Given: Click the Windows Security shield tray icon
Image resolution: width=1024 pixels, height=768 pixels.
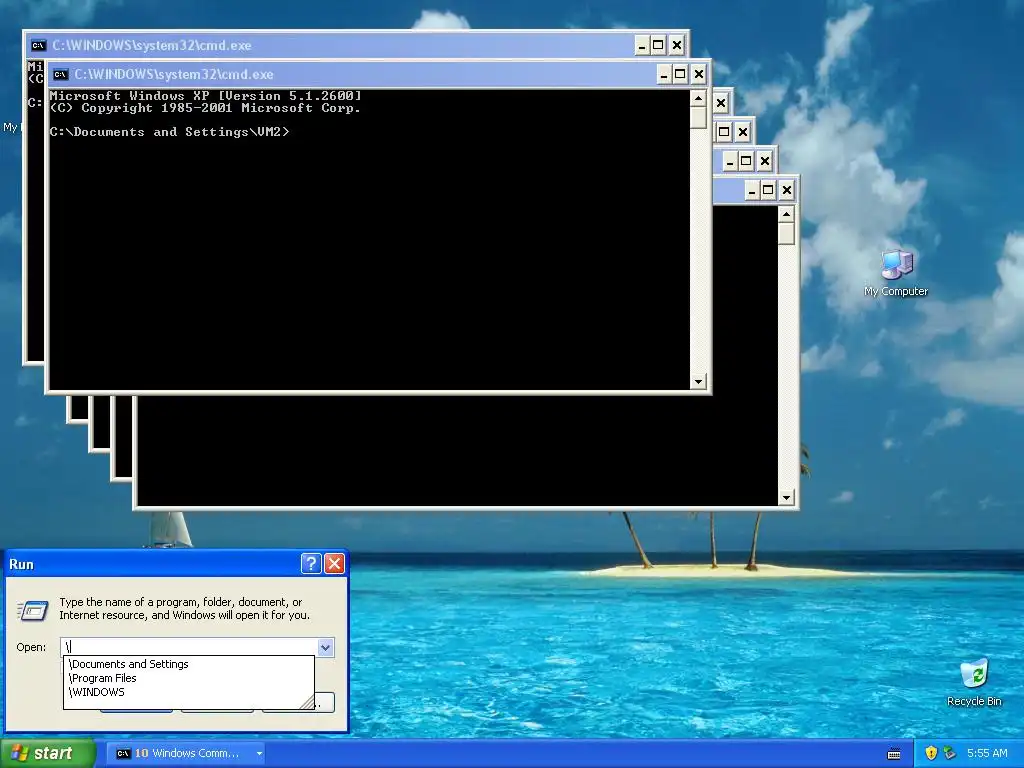Looking at the screenshot, I should (931, 753).
